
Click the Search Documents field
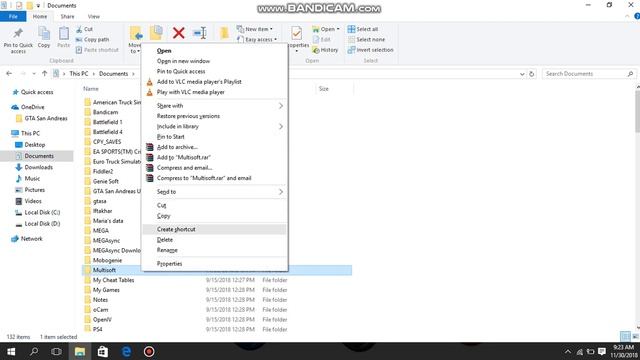(x=589, y=74)
